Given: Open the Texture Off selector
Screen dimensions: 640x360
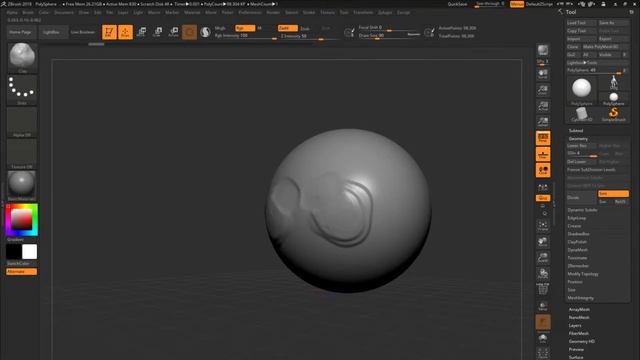Looking at the screenshot, I should 22,154.
